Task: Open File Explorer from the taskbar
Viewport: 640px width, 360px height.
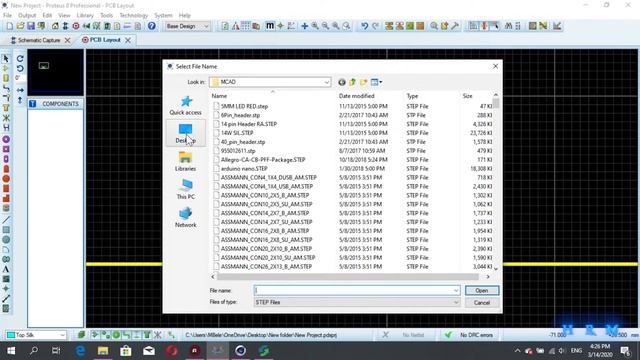Action: click(103, 351)
